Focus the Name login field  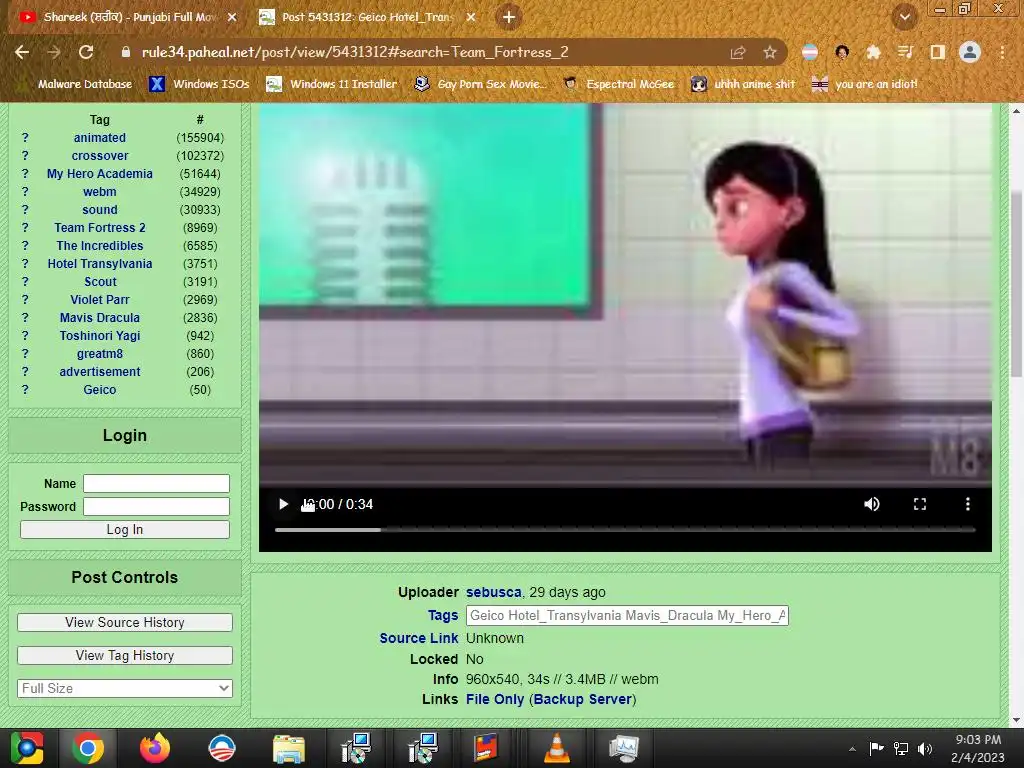click(x=156, y=483)
